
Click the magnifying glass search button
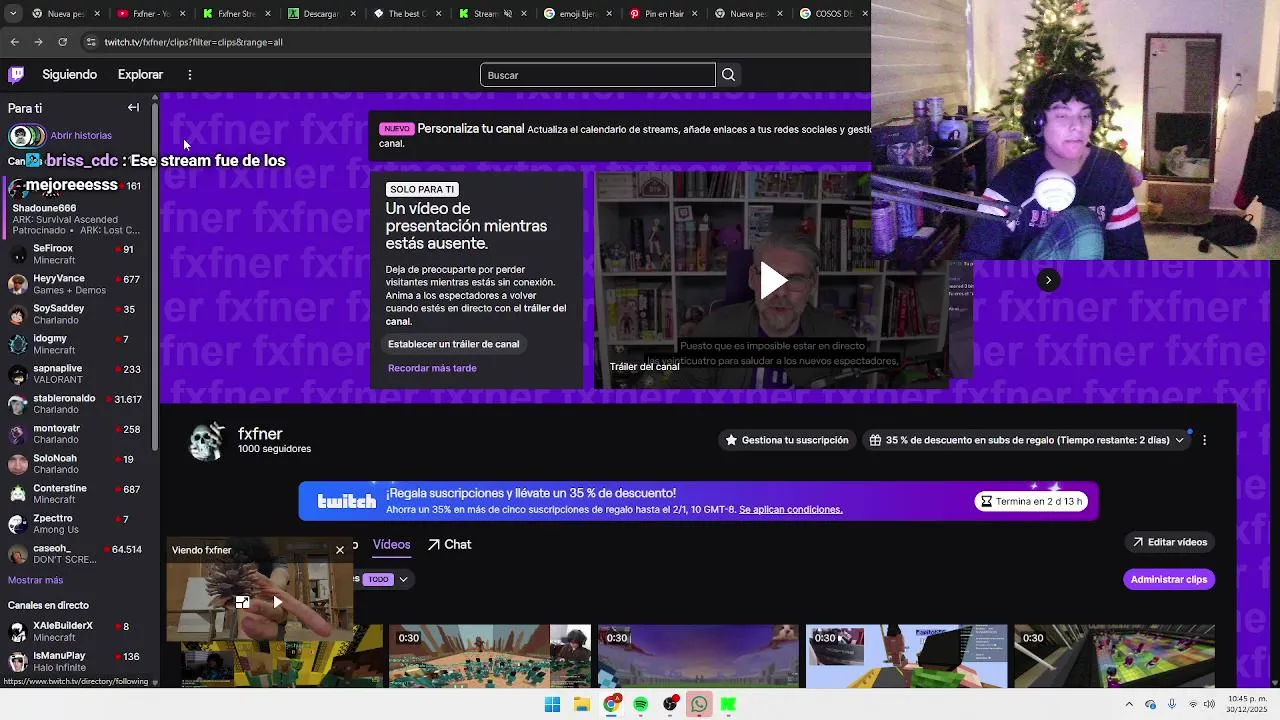pyautogui.click(x=729, y=75)
